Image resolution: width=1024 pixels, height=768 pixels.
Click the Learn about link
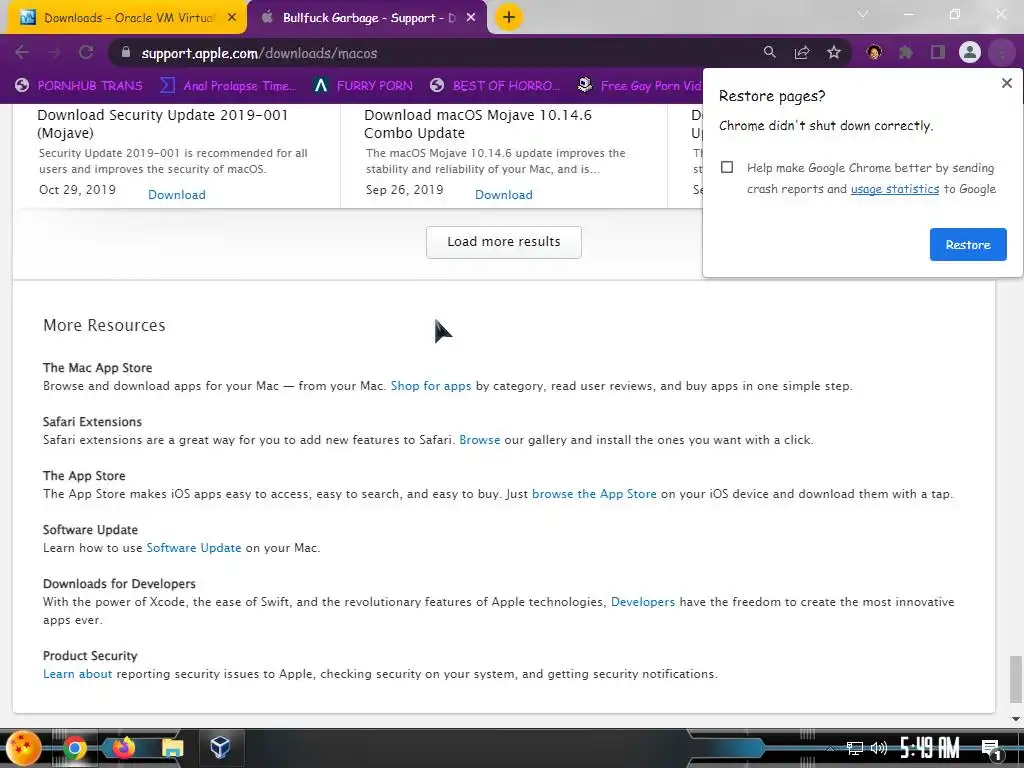tap(77, 674)
